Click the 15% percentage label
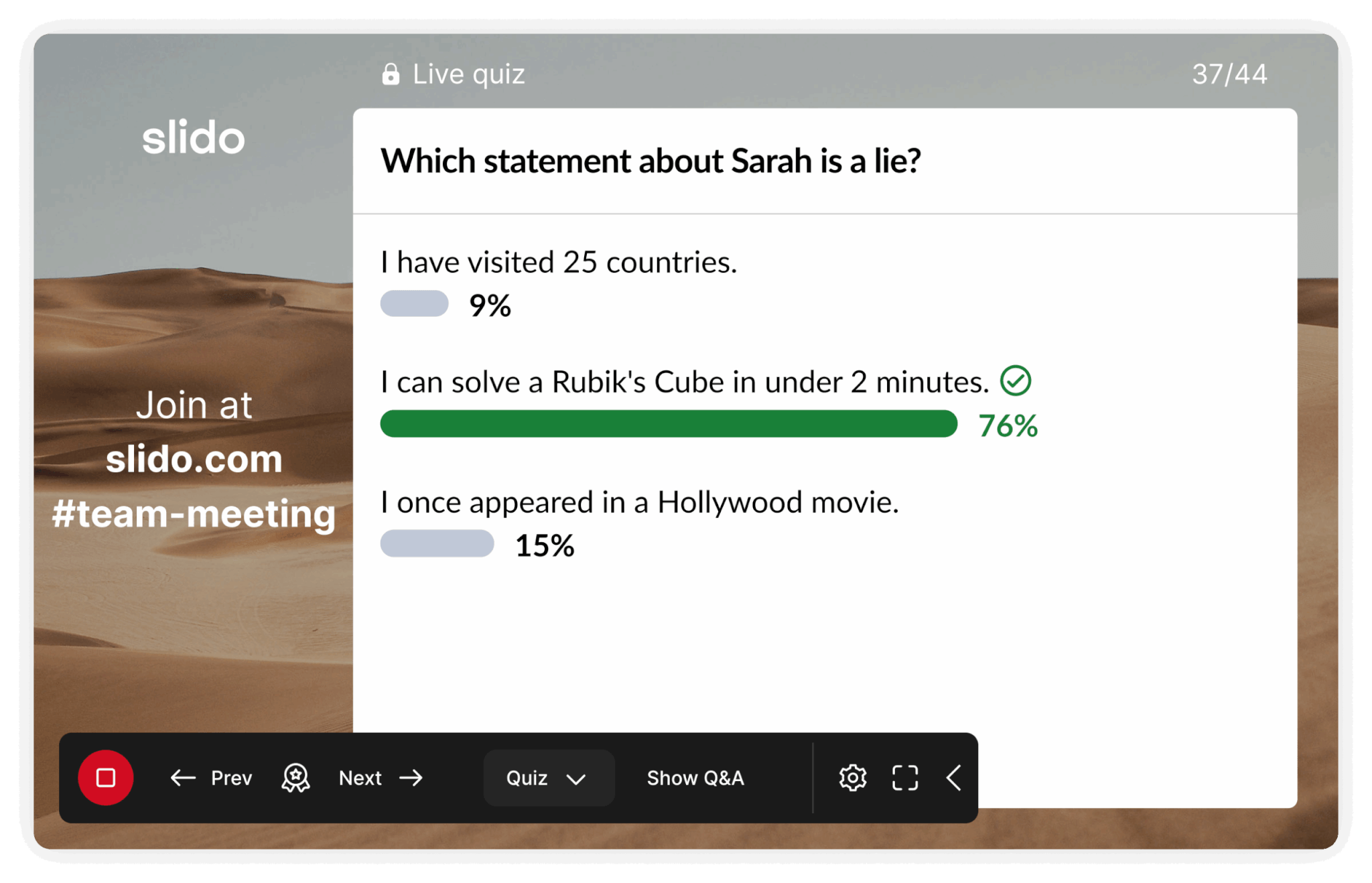 click(545, 545)
